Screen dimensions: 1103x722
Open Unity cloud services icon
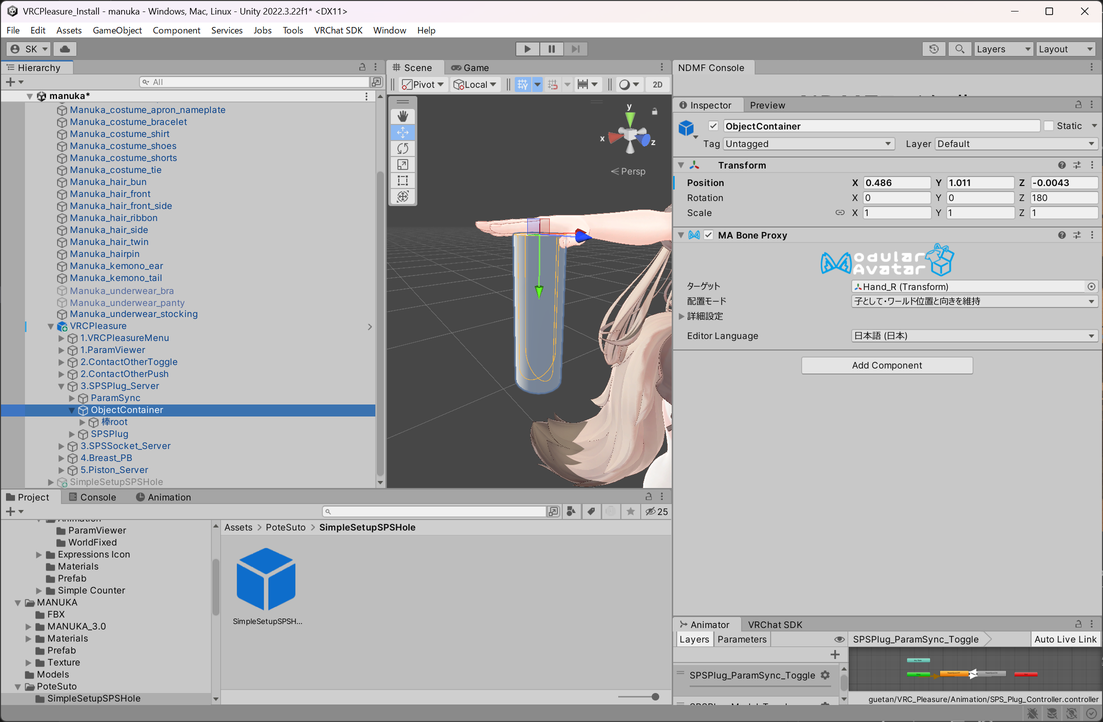(65, 49)
